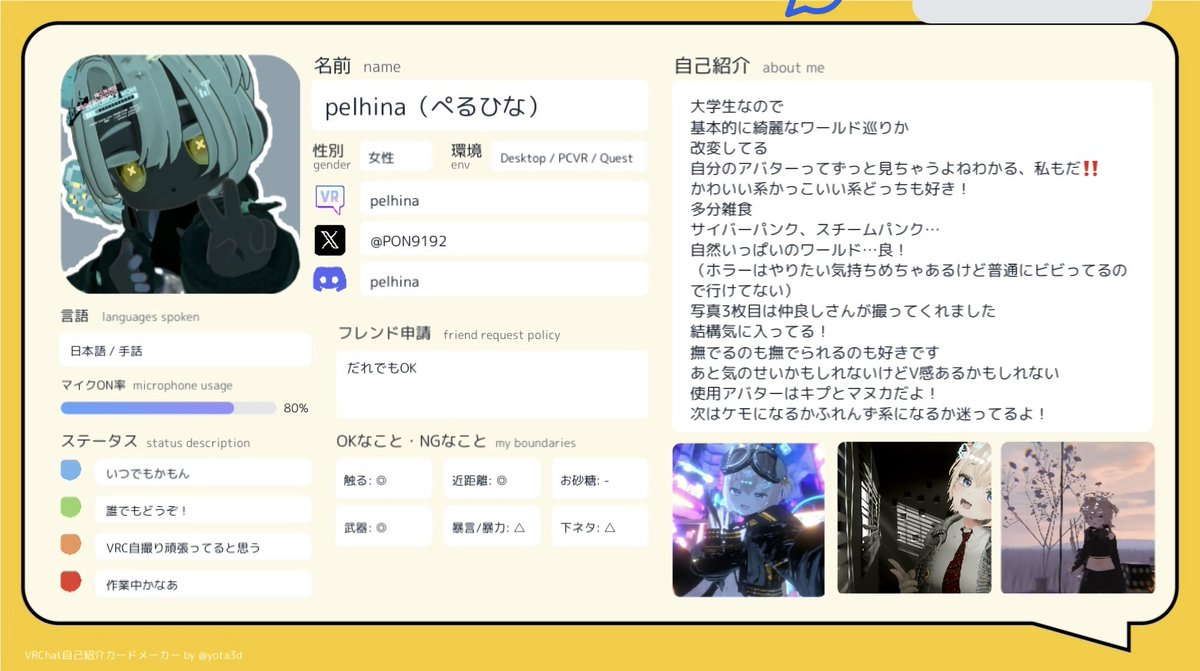Image resolution: width=1200 pixels, height=671 pixels.
Task: Click the boundary cell 近距離: ◎
Action: tap(491, 479)
